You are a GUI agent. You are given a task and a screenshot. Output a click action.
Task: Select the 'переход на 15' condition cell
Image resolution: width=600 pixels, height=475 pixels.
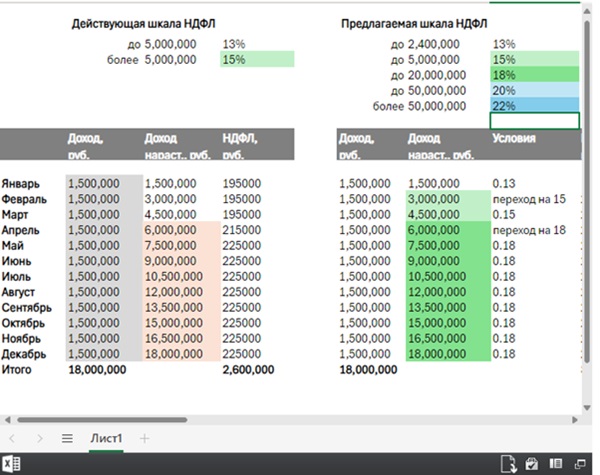click(x=528, y=199)
